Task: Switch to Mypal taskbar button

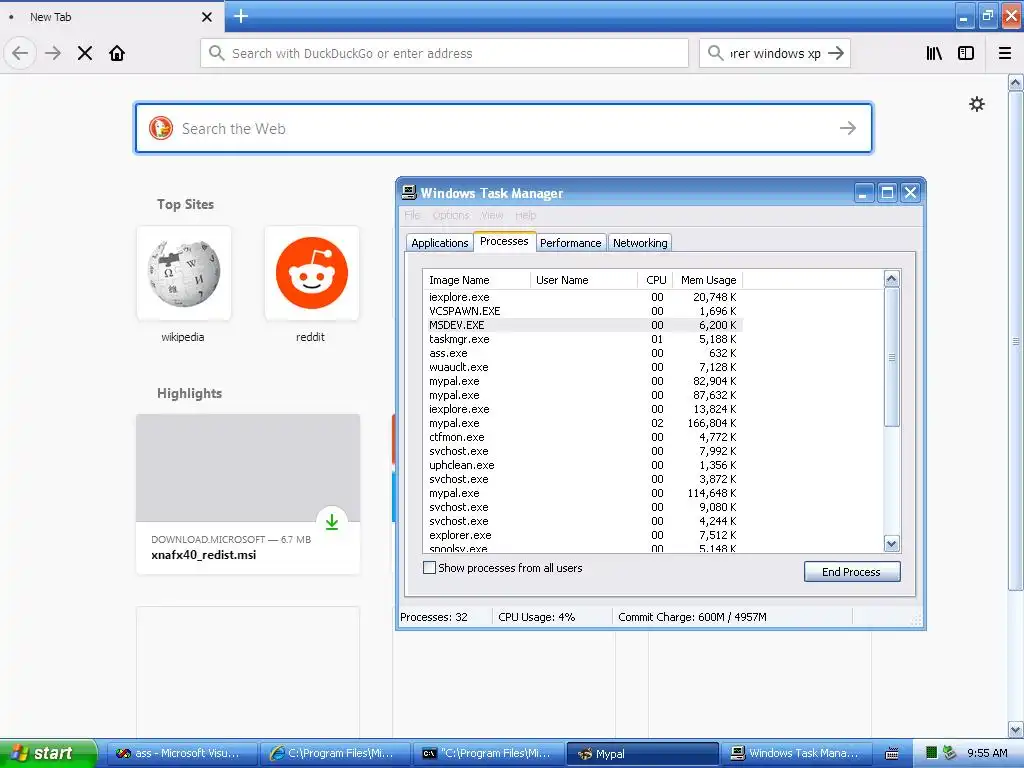Action: click(x=643, y=753)
